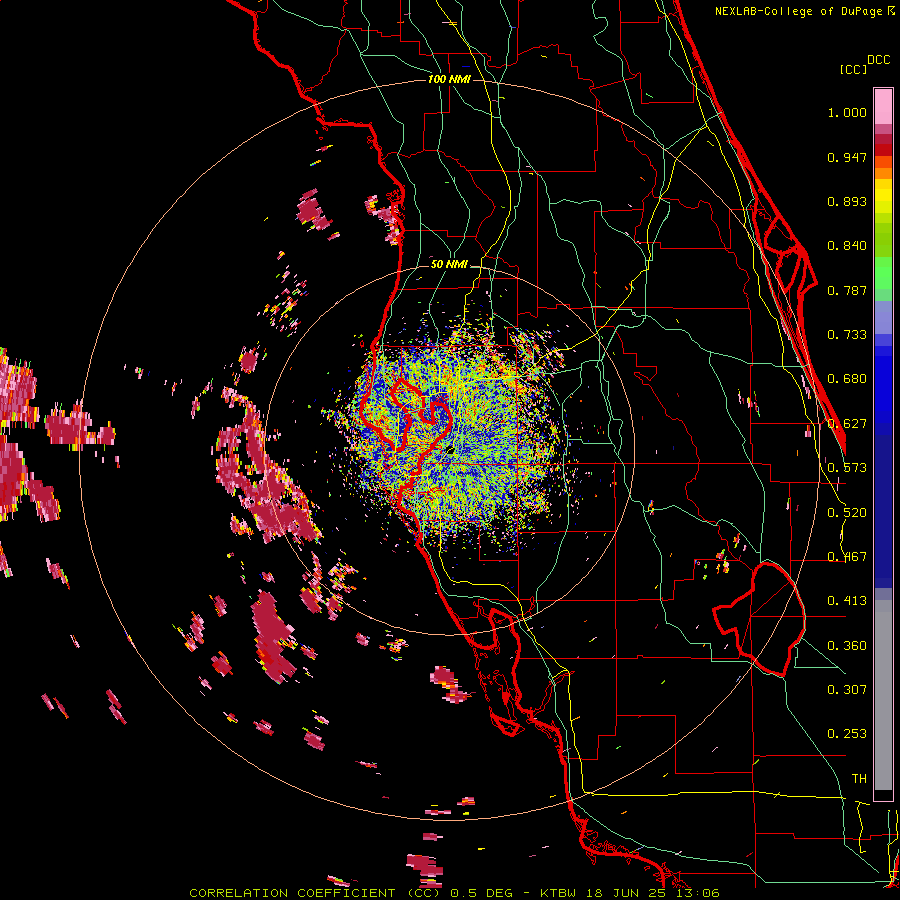Click the 0.947 scale value
The width and height of the screenshot is (900, 900).
click(x=847, y=157)
